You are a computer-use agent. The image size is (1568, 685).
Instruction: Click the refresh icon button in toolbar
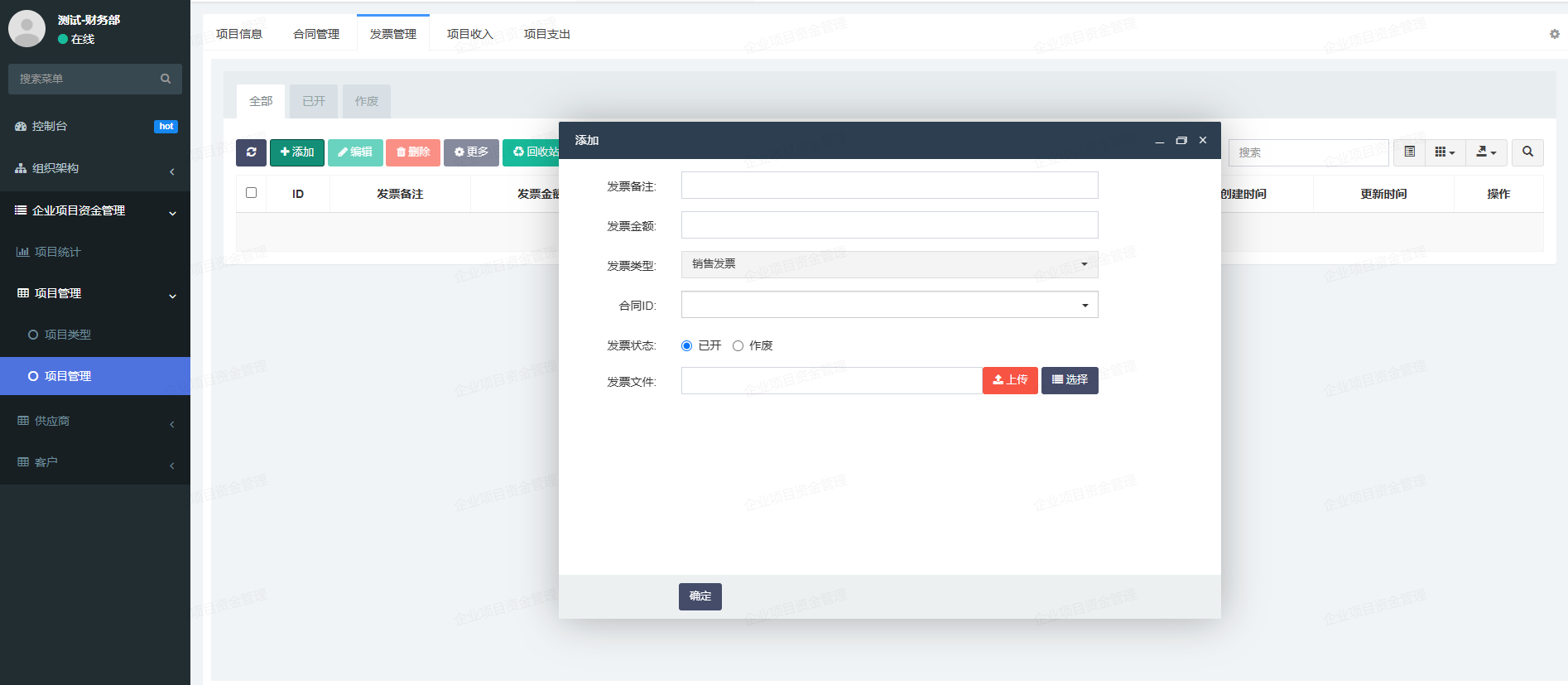tap(251, 152)
